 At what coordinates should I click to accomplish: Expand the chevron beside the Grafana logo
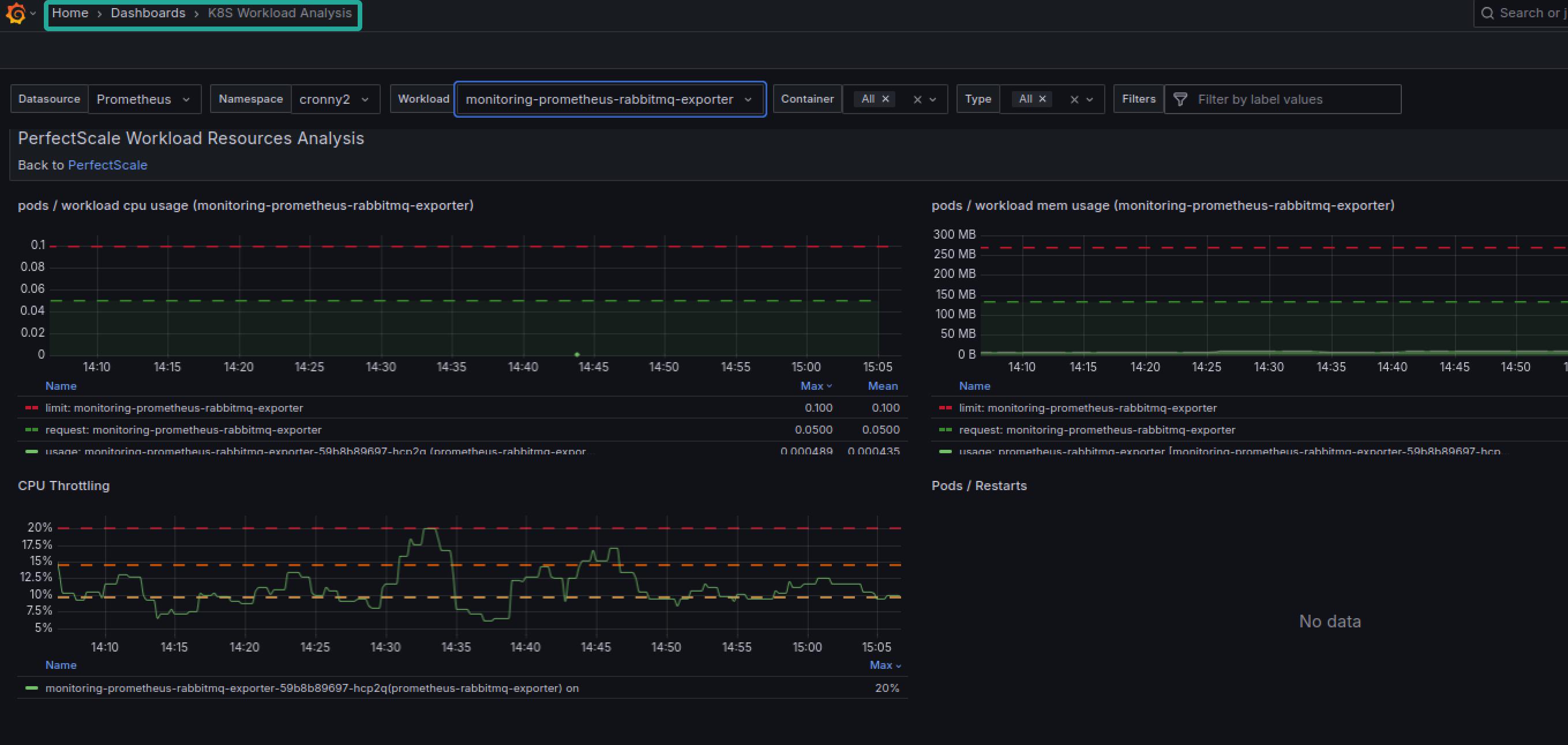click(33, 13)
